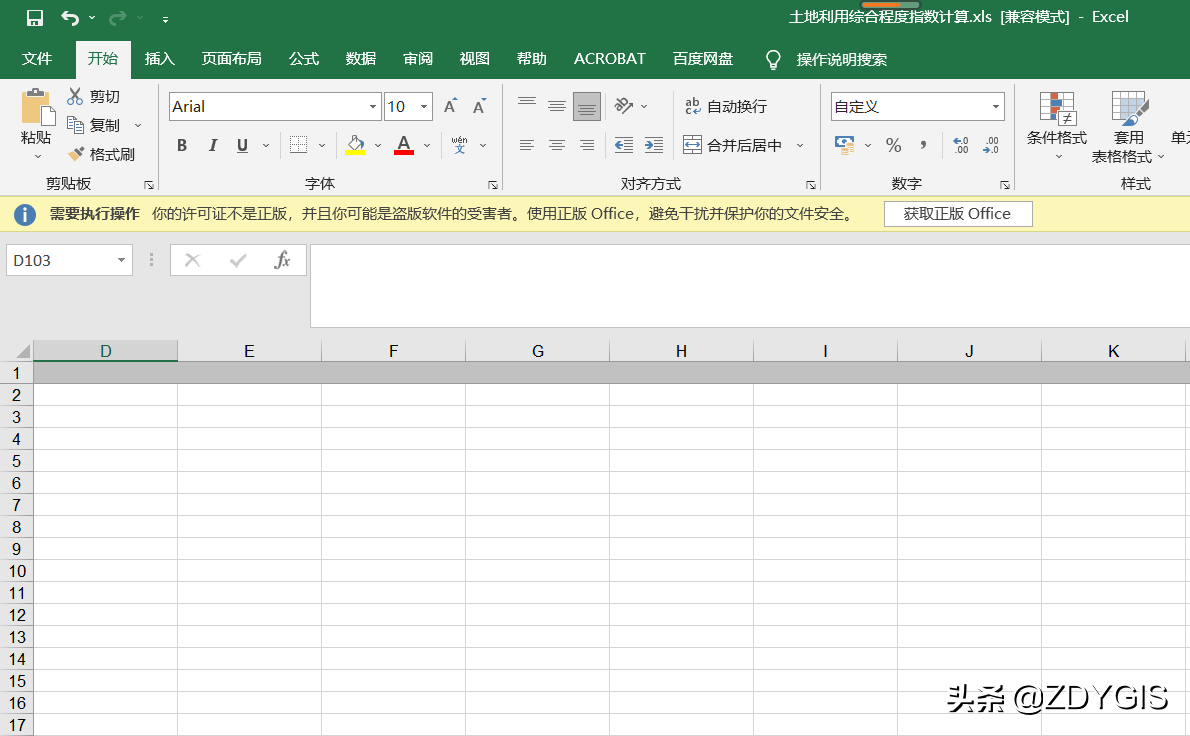Undo the last action
The width and height of the screenshot is (1190, 736).
[x=70, y=17]
